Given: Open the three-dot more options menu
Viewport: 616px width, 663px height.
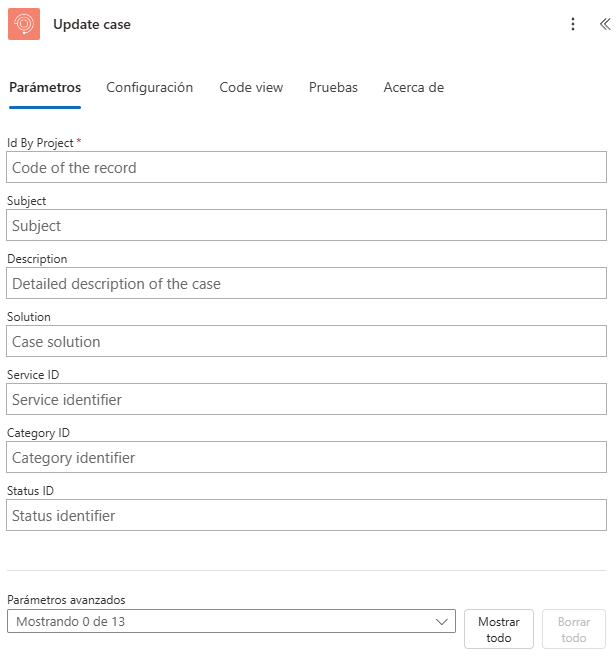Looking at the screenshot, I should pyautogui.click(x=573, y=24).
